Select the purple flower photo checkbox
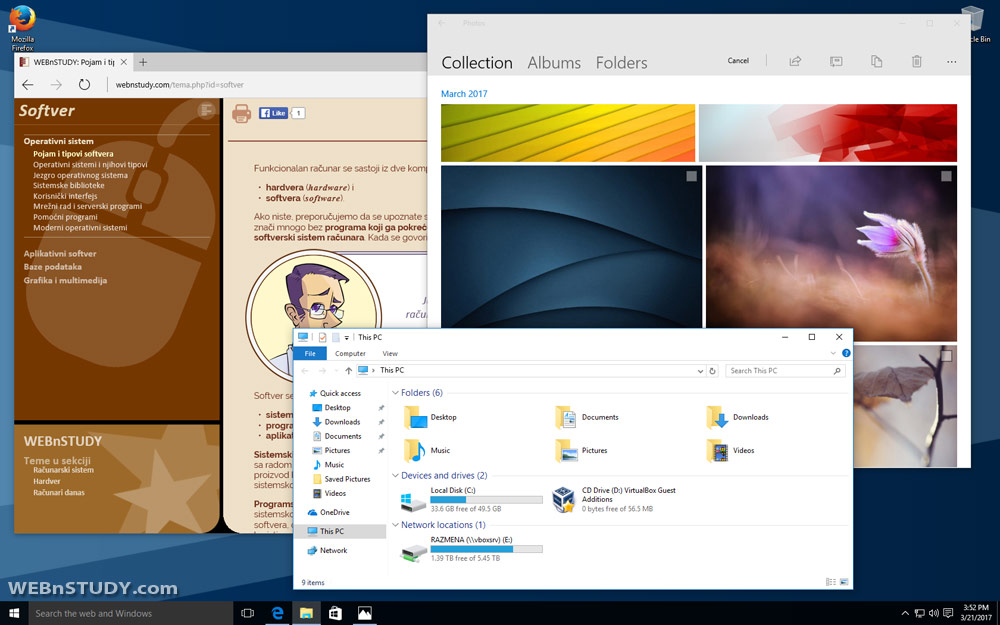The height and width of the screenshot is (625, 1000). tap(946, 176)
